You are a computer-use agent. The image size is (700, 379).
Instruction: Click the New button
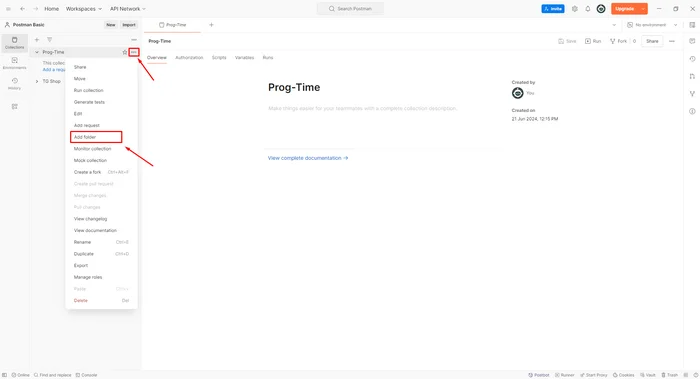pyautogui.click(x=111, y=25)
